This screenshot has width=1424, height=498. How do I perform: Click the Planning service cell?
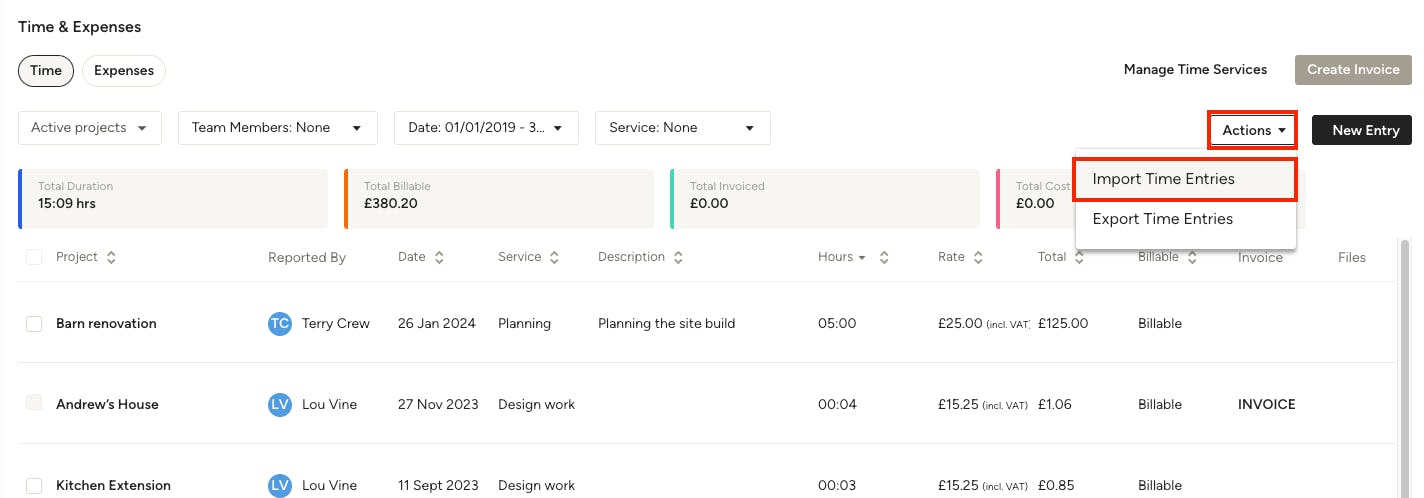point(524,323)
